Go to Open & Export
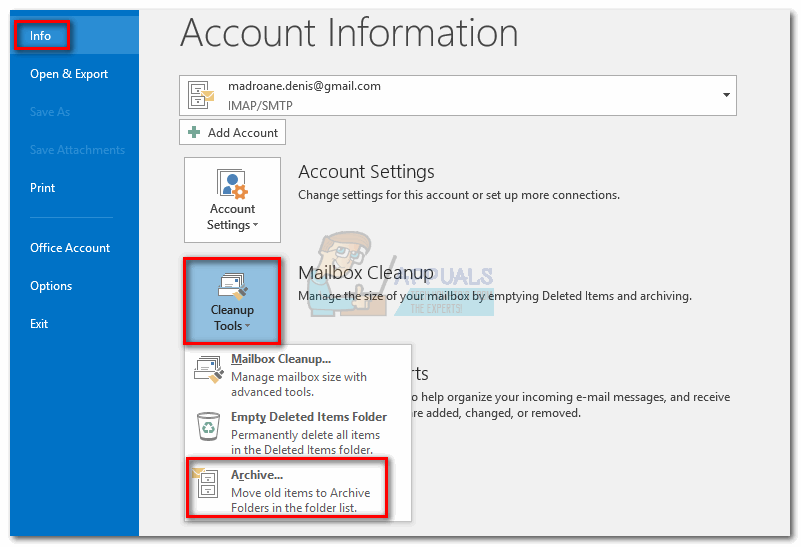 [x=69, y=74]
